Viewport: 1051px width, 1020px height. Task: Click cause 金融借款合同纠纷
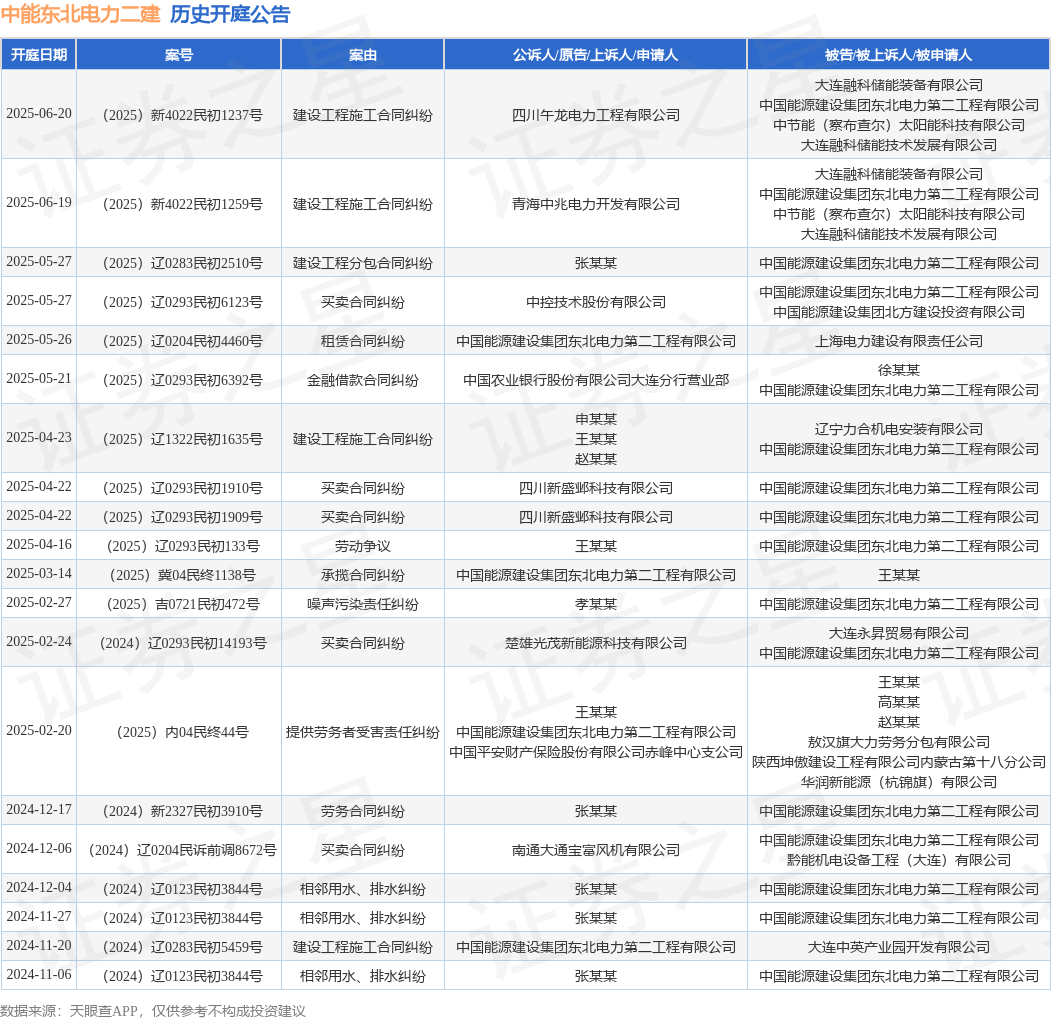(363, 380)
